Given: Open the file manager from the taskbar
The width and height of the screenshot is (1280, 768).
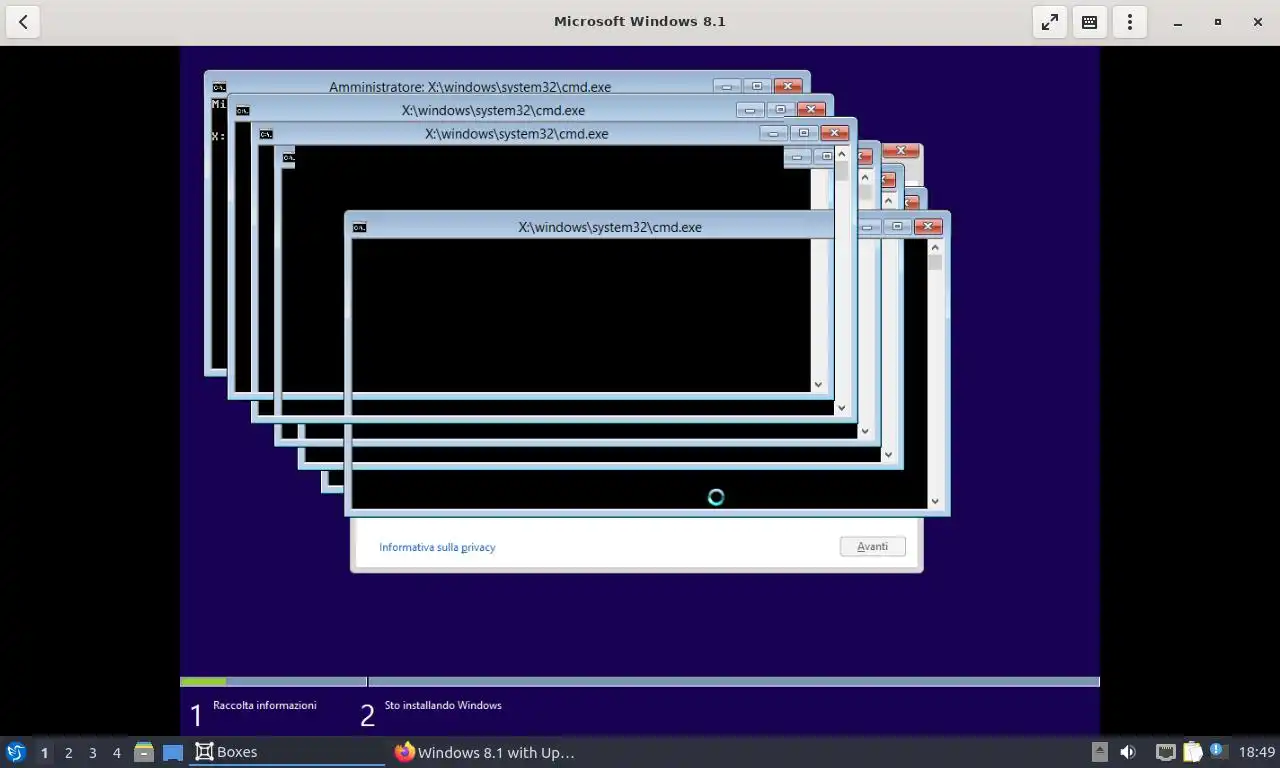Looking at the screenshot, I should pos(144,752).
